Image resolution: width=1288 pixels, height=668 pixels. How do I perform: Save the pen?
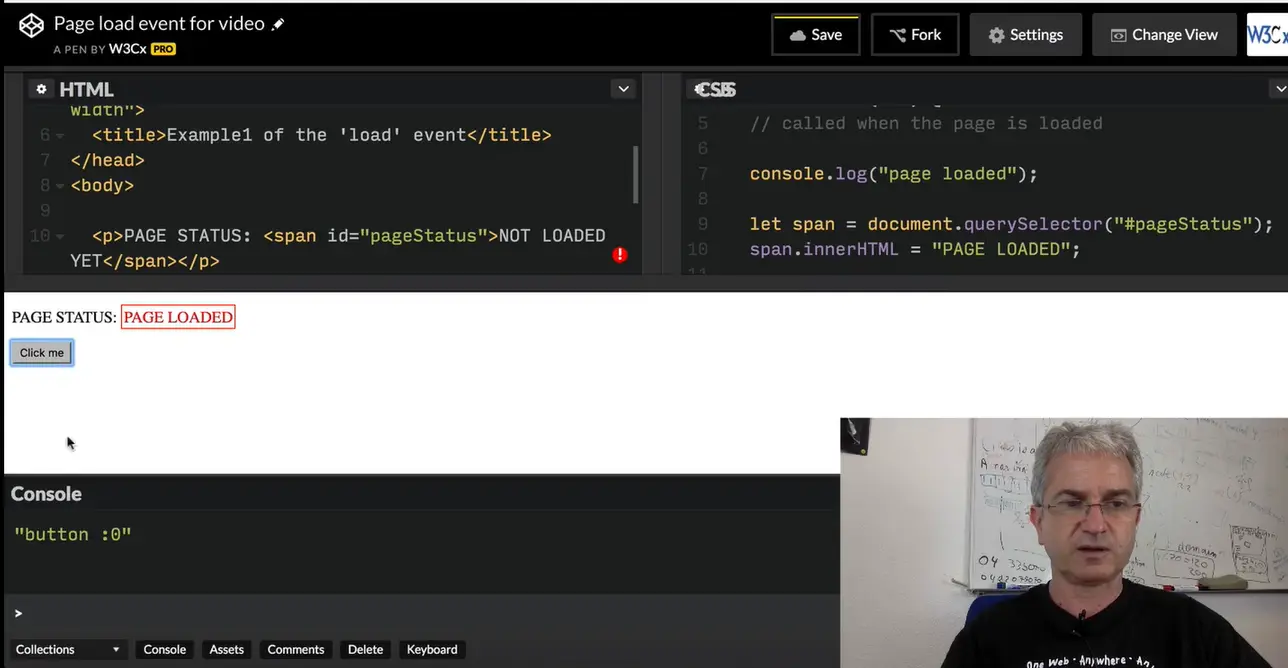815,34
